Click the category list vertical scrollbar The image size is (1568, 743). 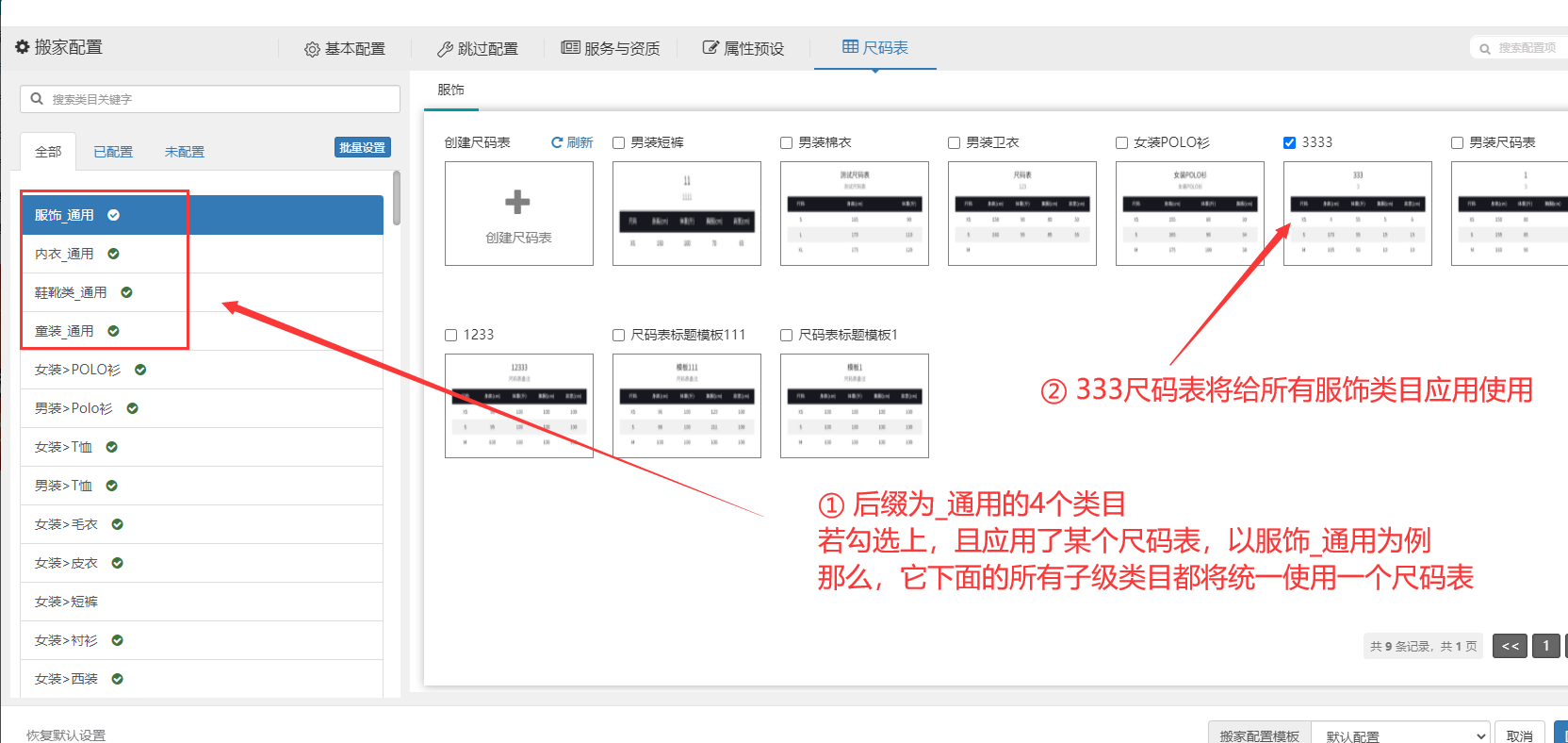point(397,198)
